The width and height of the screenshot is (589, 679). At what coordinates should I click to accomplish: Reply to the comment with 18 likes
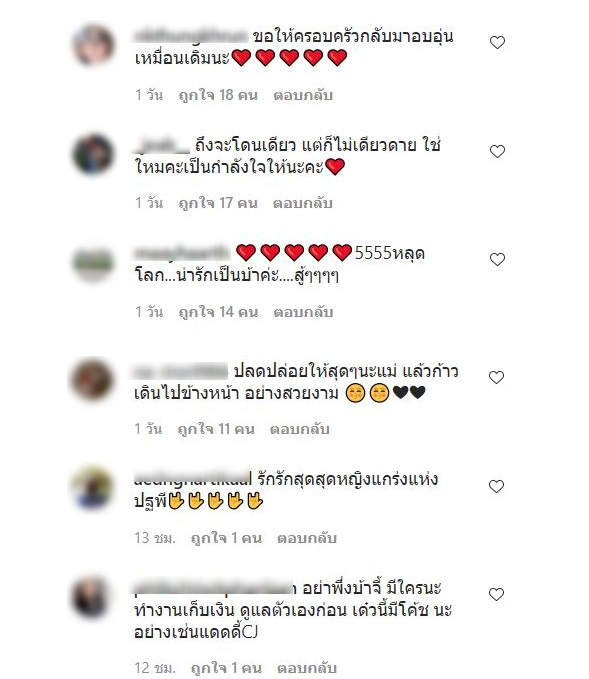[x=303, y=95]
